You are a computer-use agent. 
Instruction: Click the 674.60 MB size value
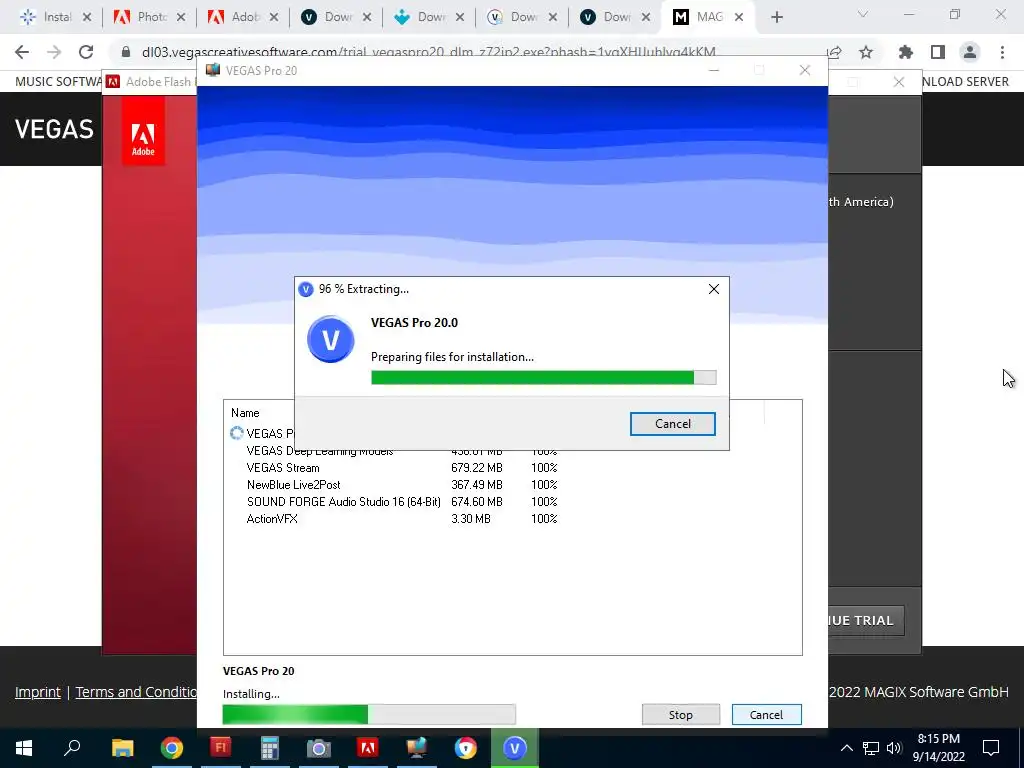477,502
